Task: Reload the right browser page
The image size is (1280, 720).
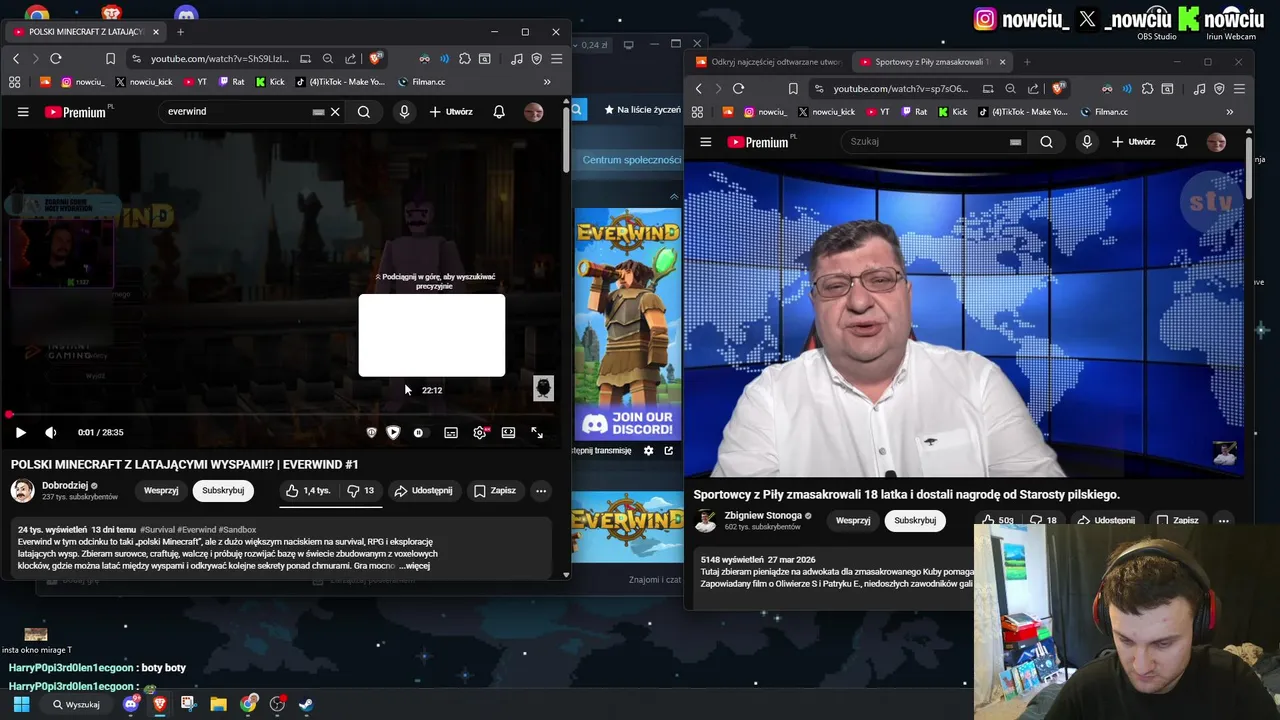Action: (738, 89)
